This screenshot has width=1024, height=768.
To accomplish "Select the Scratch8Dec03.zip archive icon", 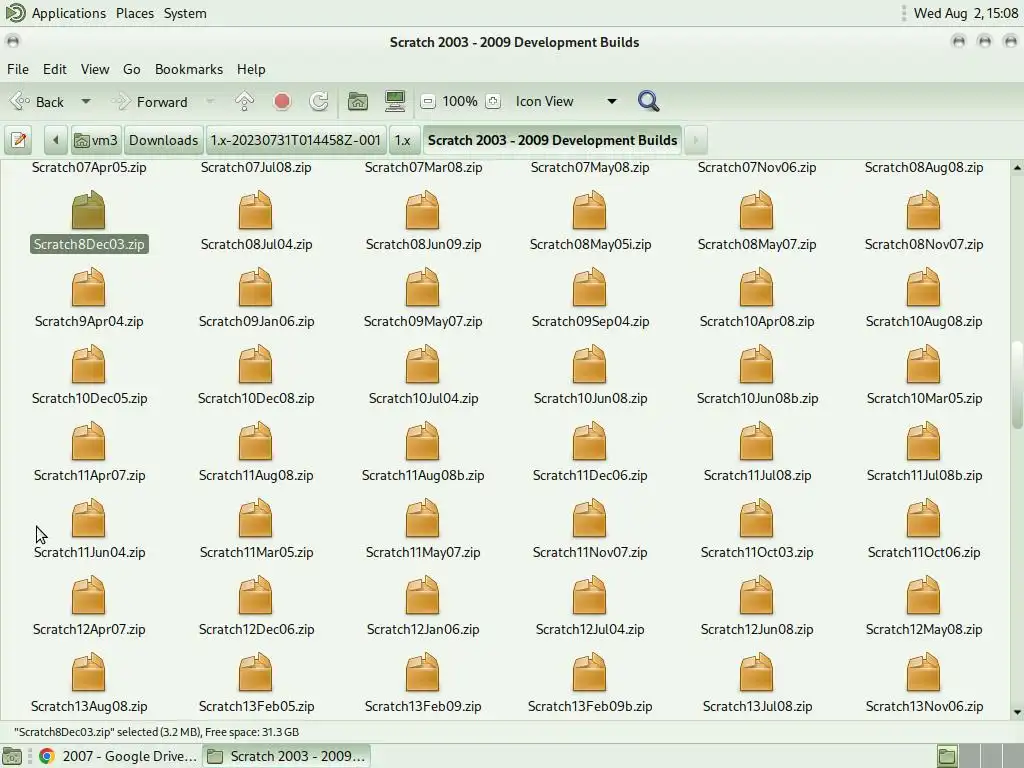I will point(88,210).
